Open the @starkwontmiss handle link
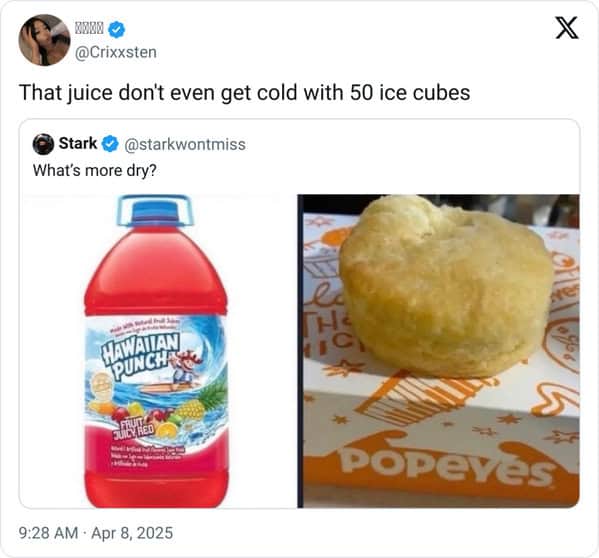 tap(185, 144)
